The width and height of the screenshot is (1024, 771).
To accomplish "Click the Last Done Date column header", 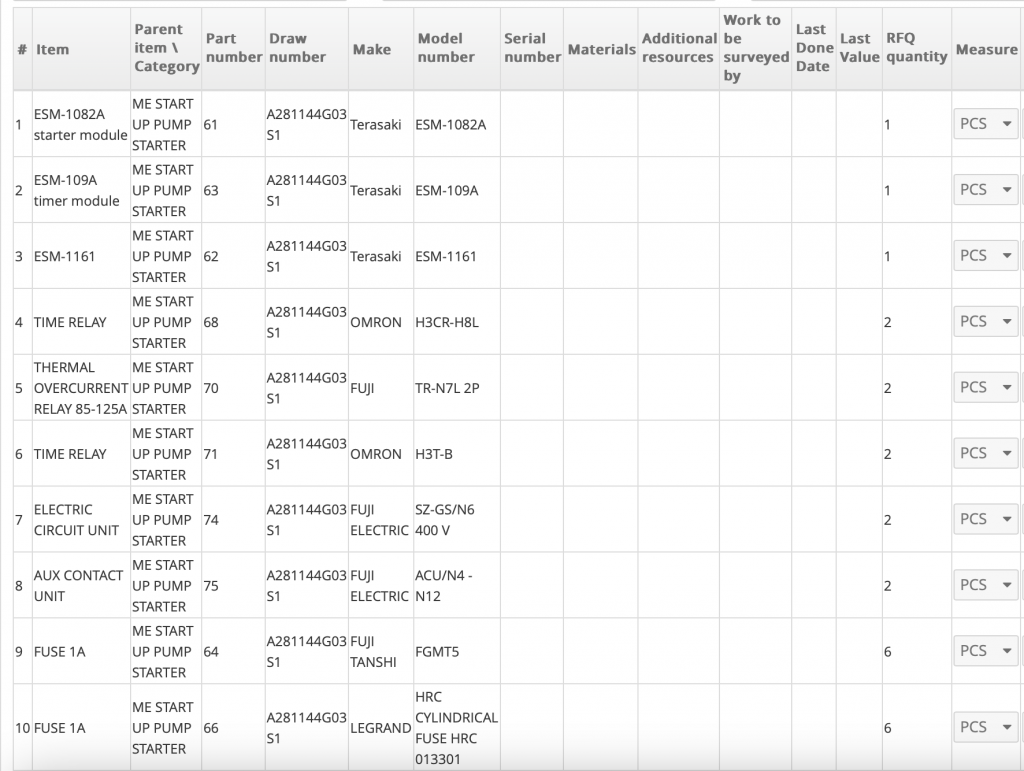I will tap(814, 48).
